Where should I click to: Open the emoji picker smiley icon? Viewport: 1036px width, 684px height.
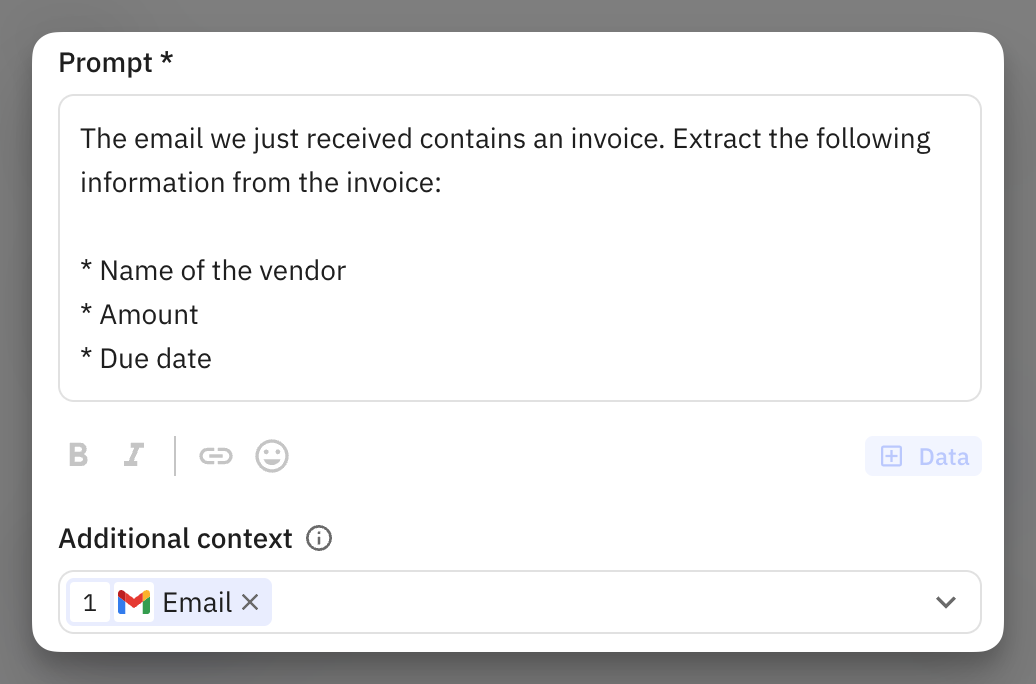pyautogui.click(x=272, y=456)
